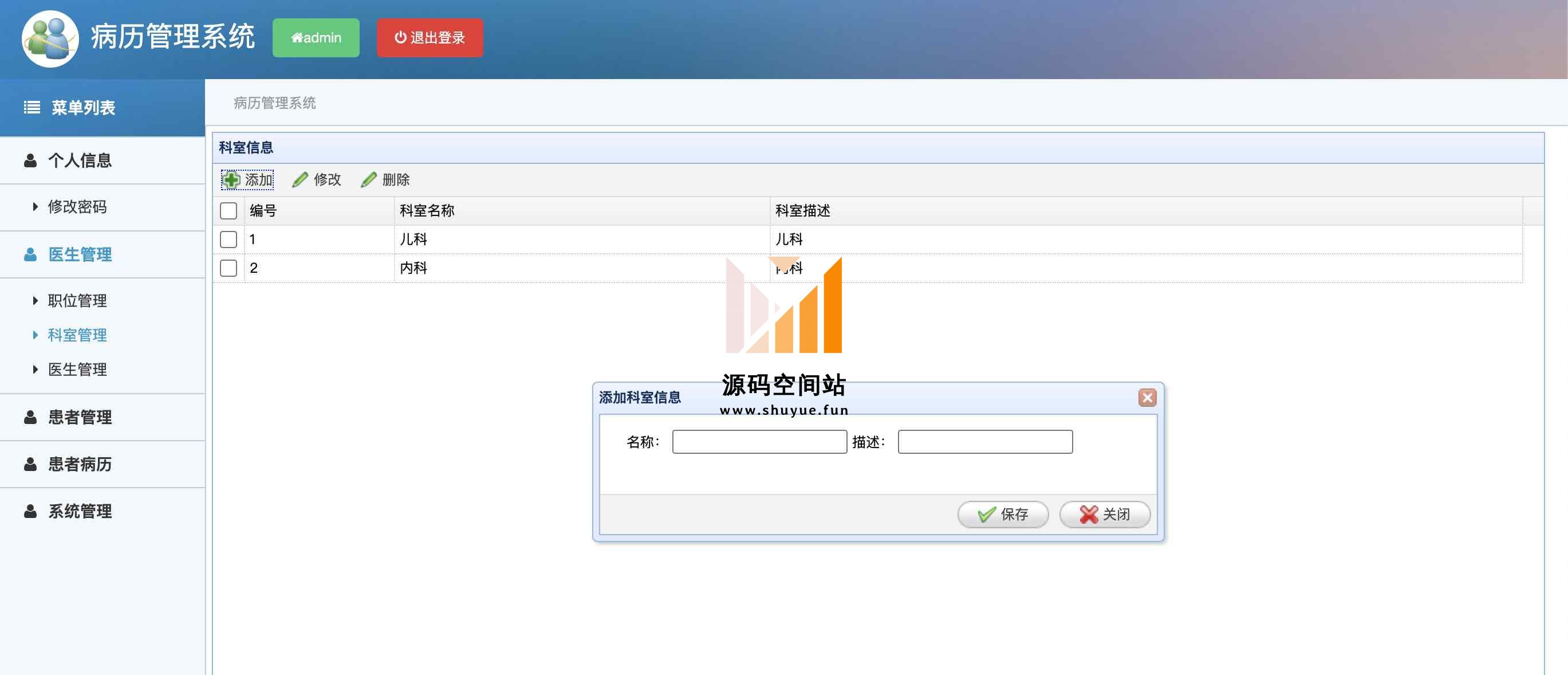The width and height of the screenshot is (1568, 675).
Task: Click the menu list hamburger icon
Action: [x=31, y=108]
